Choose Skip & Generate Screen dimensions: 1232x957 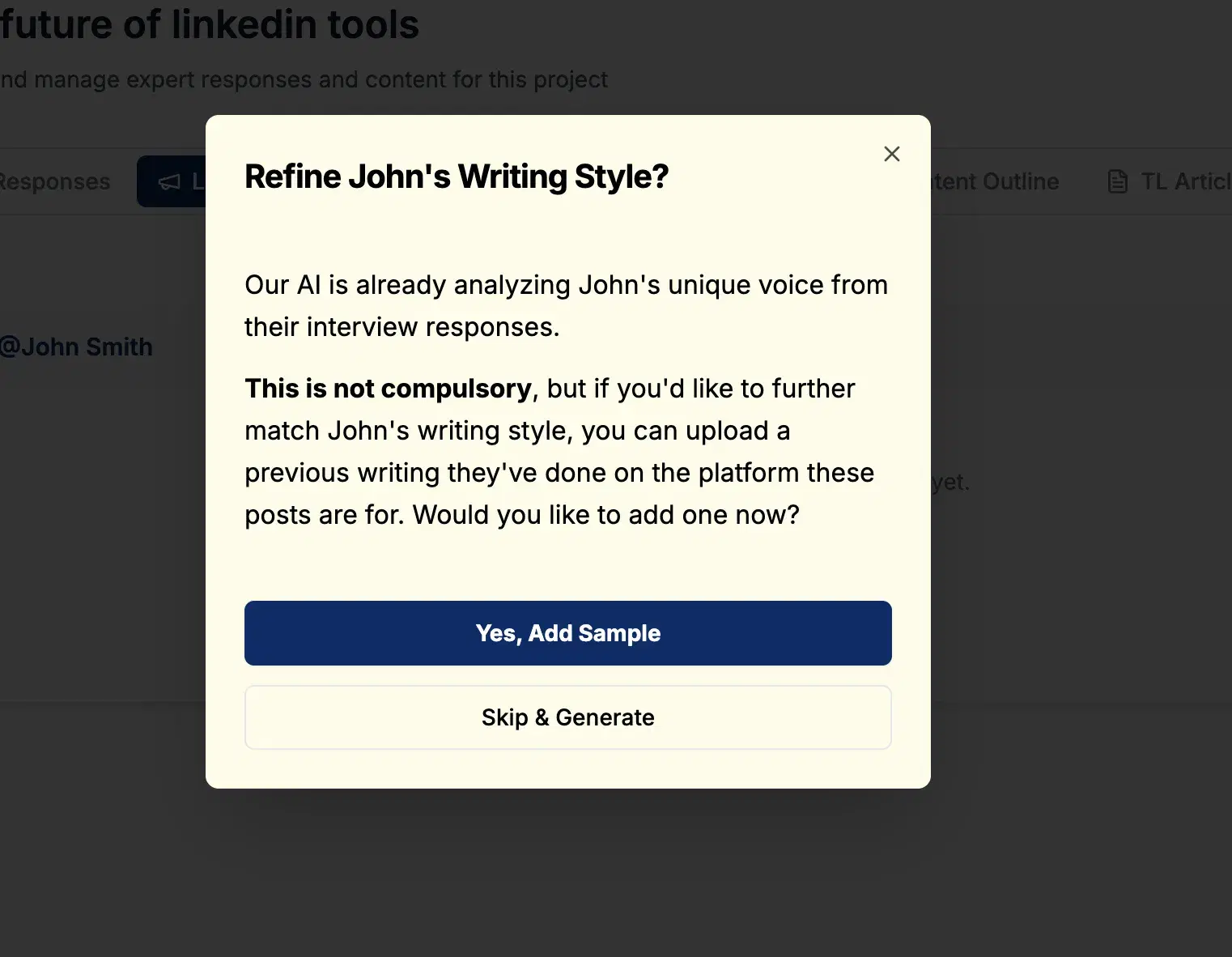click(x=567, y=717)
